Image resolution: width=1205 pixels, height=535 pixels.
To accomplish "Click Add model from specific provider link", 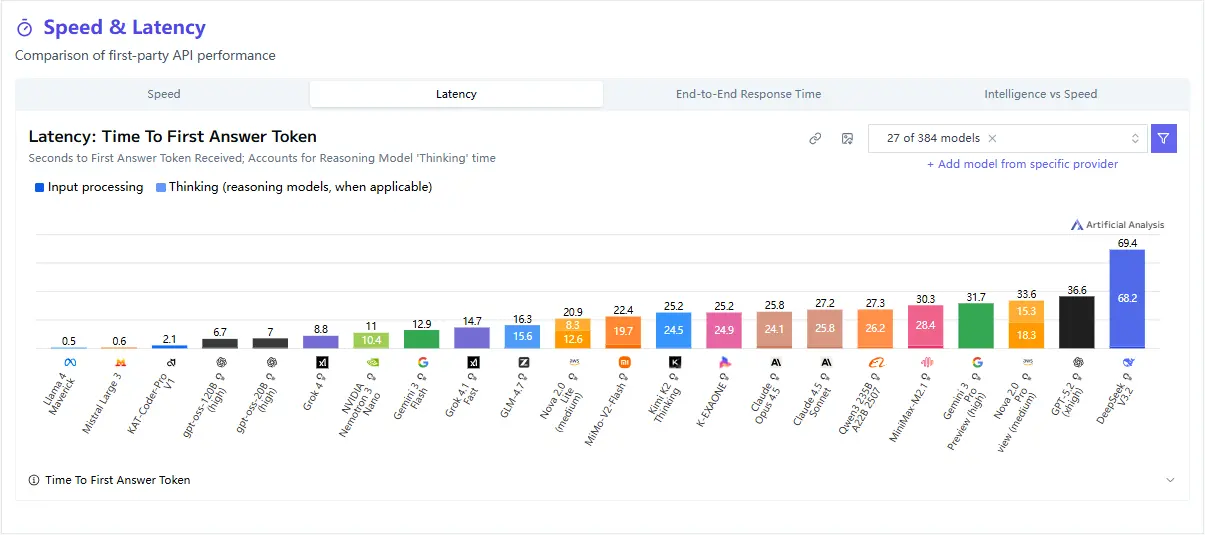I will pyautogui.click(x=1022, y=164).
